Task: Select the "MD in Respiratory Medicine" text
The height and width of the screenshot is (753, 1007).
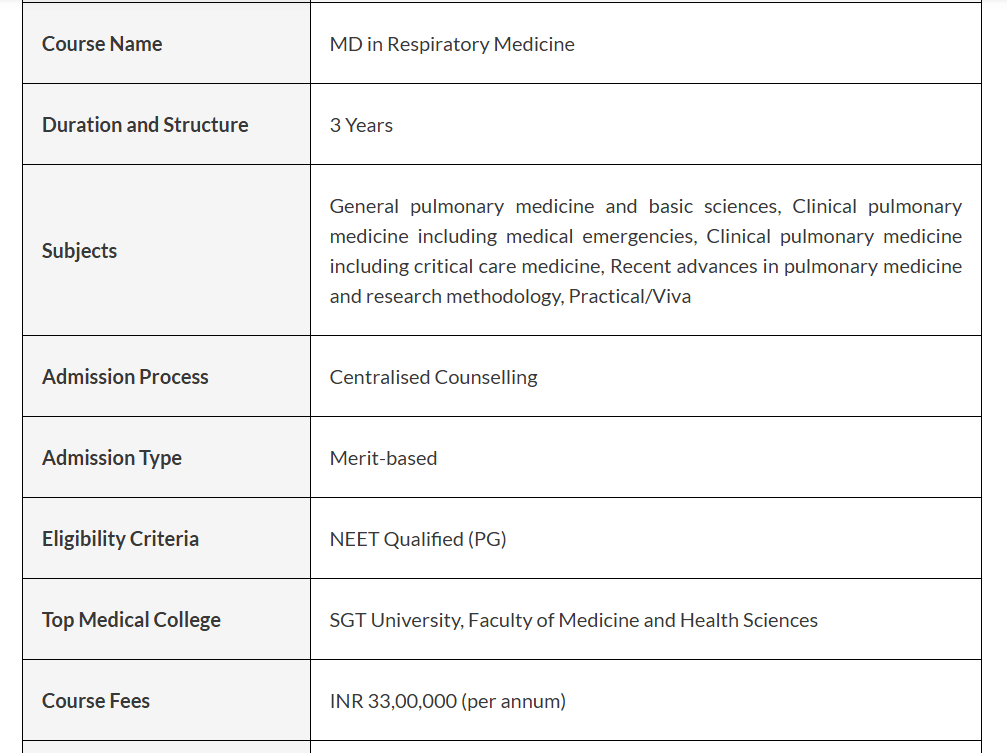Action: (452, 44)
